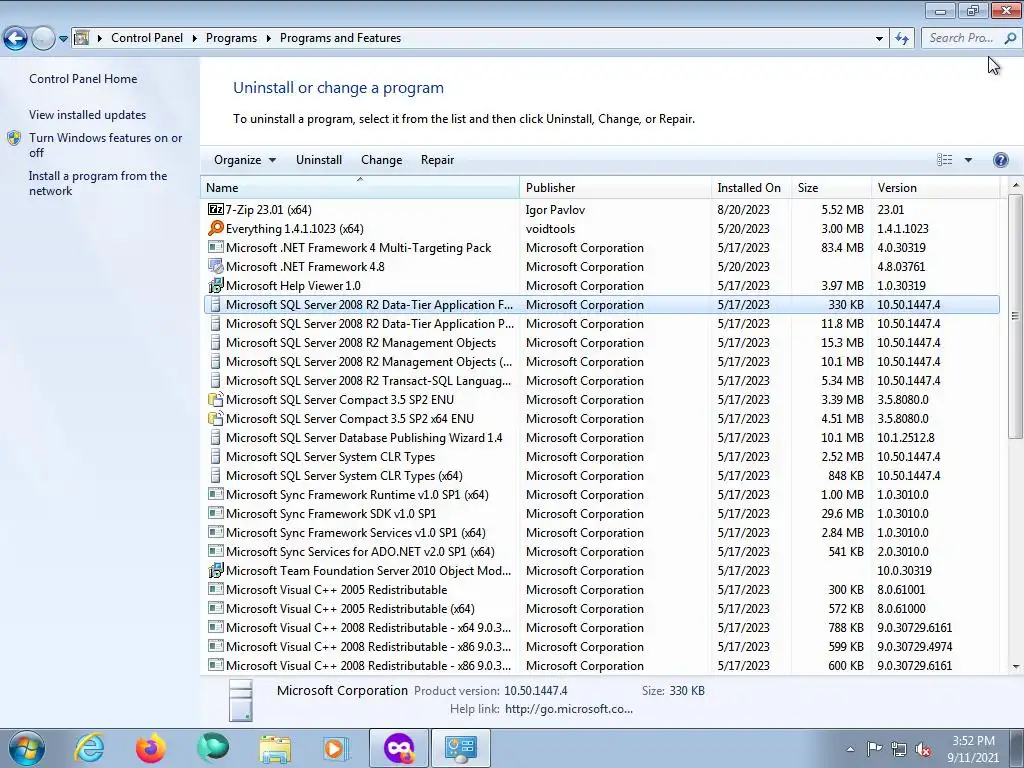1024x768 pixels.
Task: Expand the arrow after Programs breadcrumb
Action: coord(268,38)
